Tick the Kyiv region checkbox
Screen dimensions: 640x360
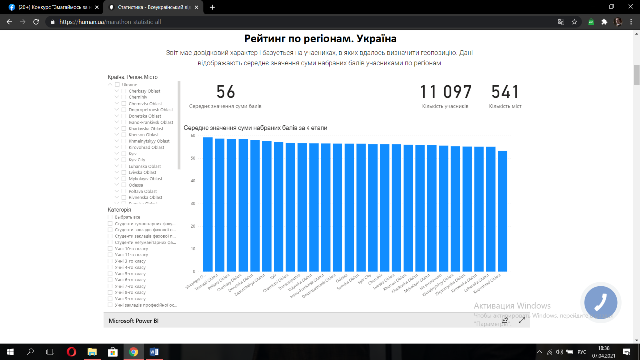pyautogui.click(x=124, y=153)
